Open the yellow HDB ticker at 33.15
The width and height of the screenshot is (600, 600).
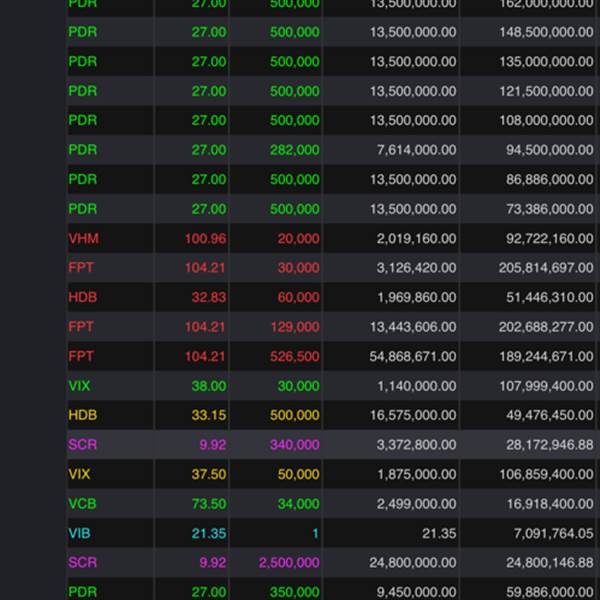[83, 415]
